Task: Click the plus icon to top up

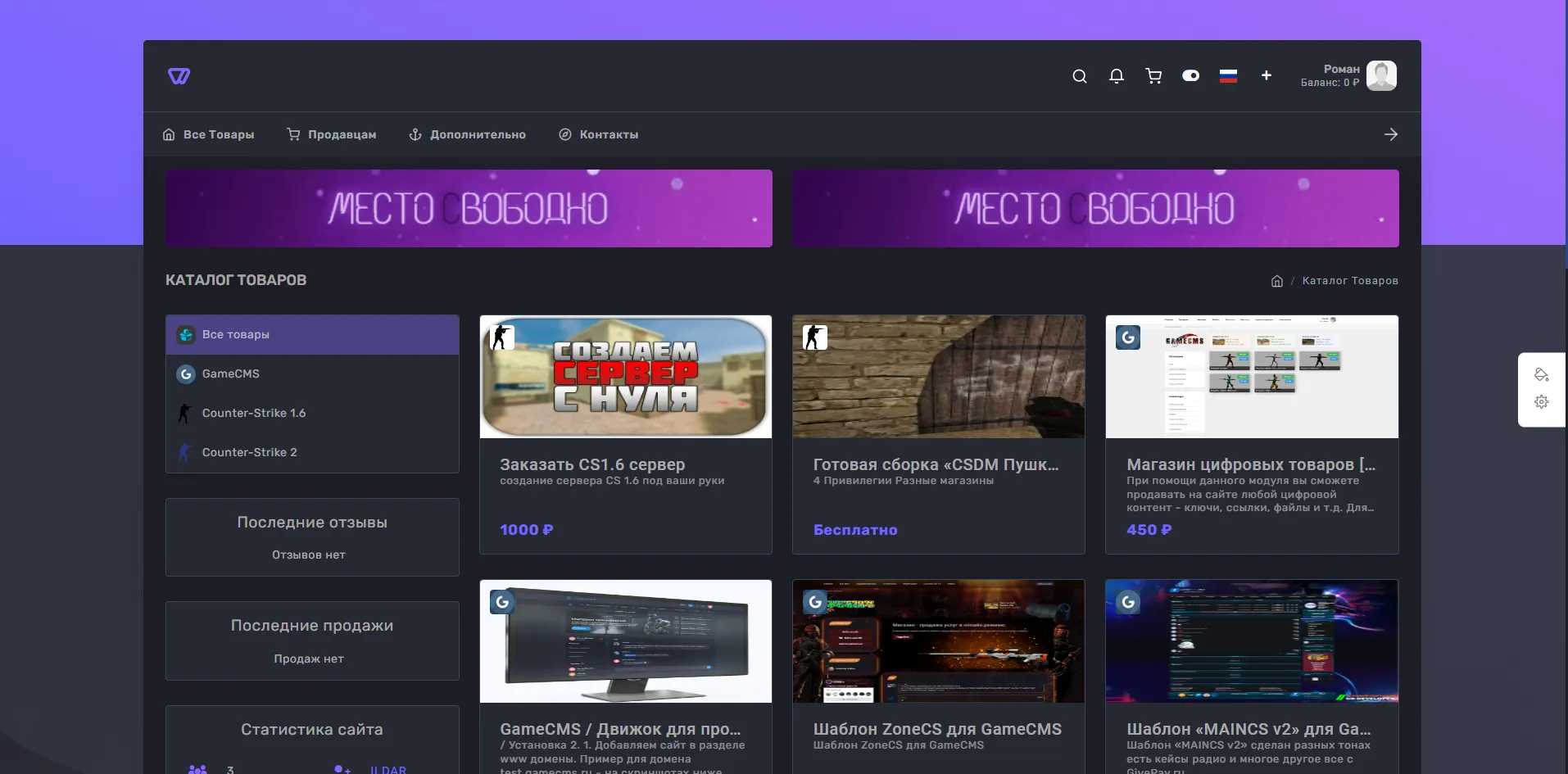Action: (x=1266, y=75)
